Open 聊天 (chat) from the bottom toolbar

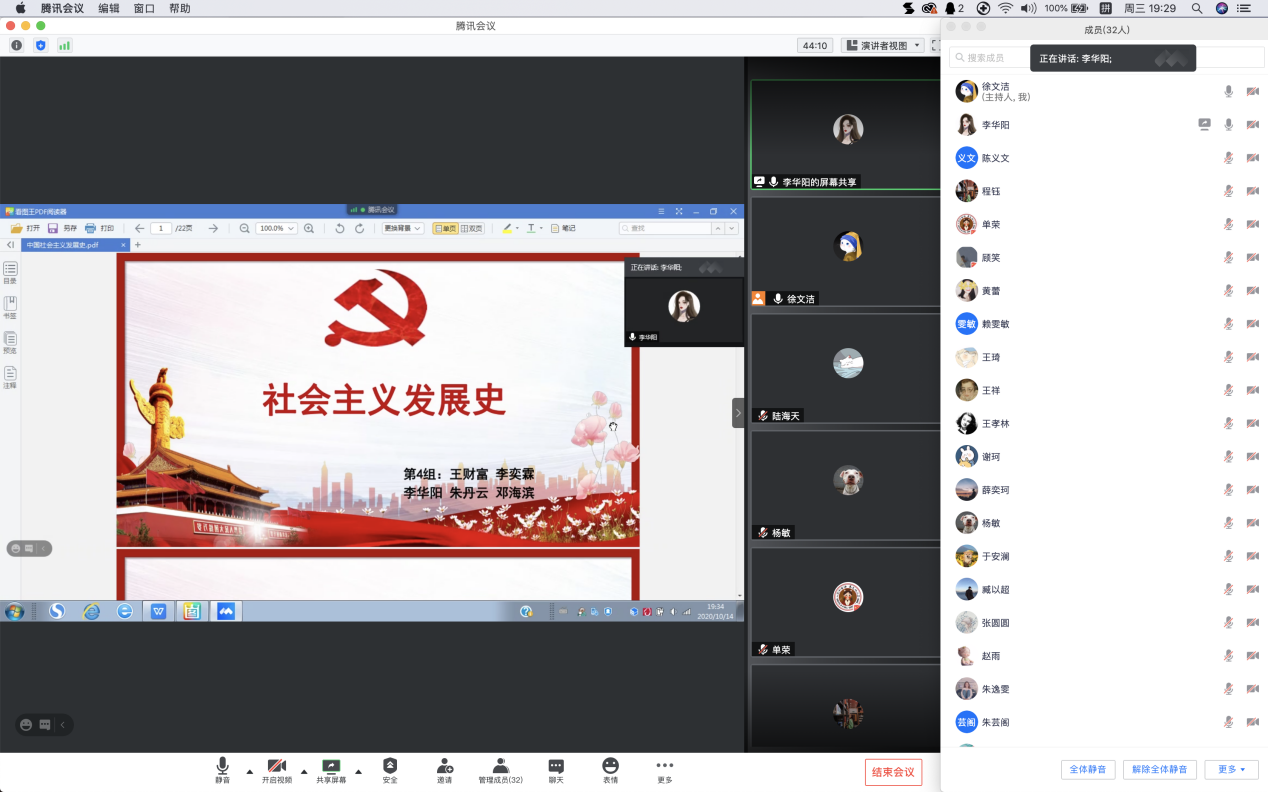(x=556, y=766)
